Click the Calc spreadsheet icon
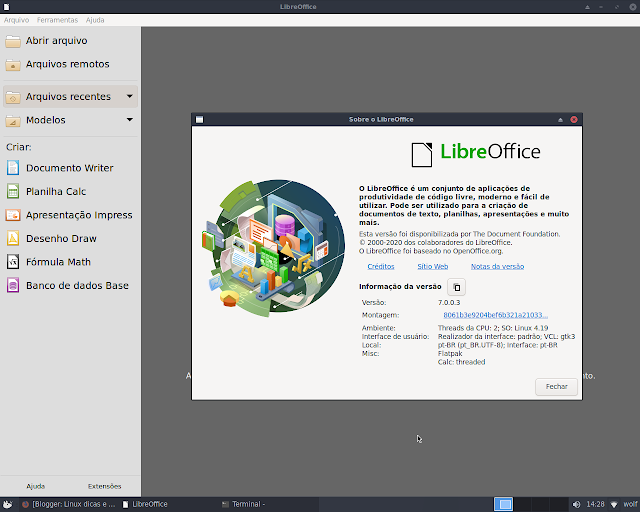 tap(13, 191)
